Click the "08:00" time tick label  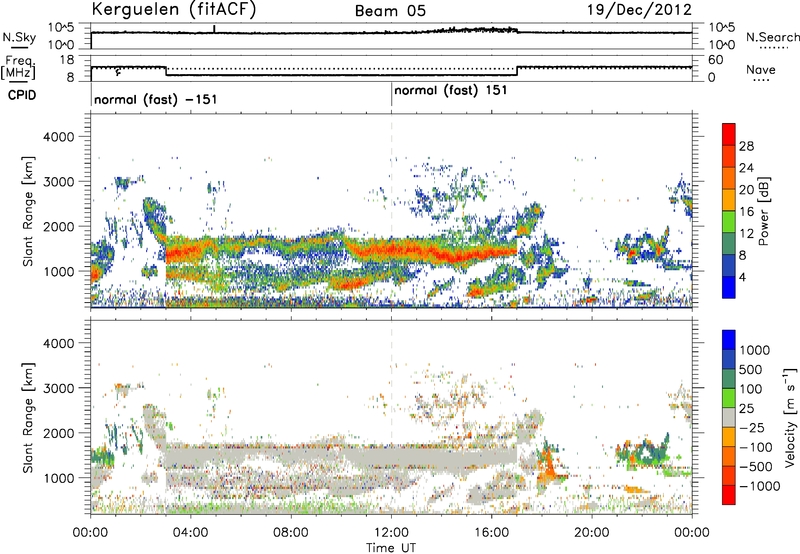(291, 533)
